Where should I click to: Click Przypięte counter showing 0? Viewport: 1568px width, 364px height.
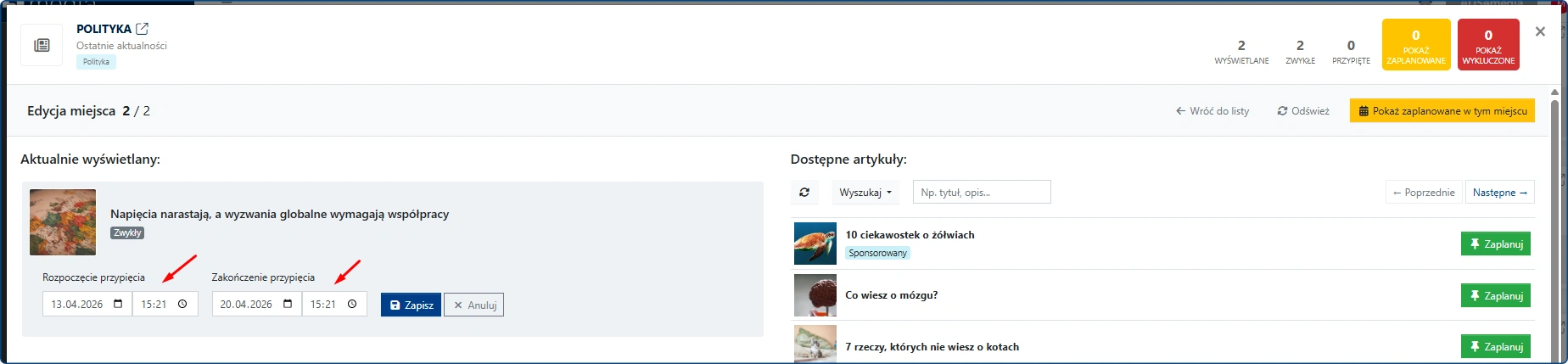(1351, 52)
